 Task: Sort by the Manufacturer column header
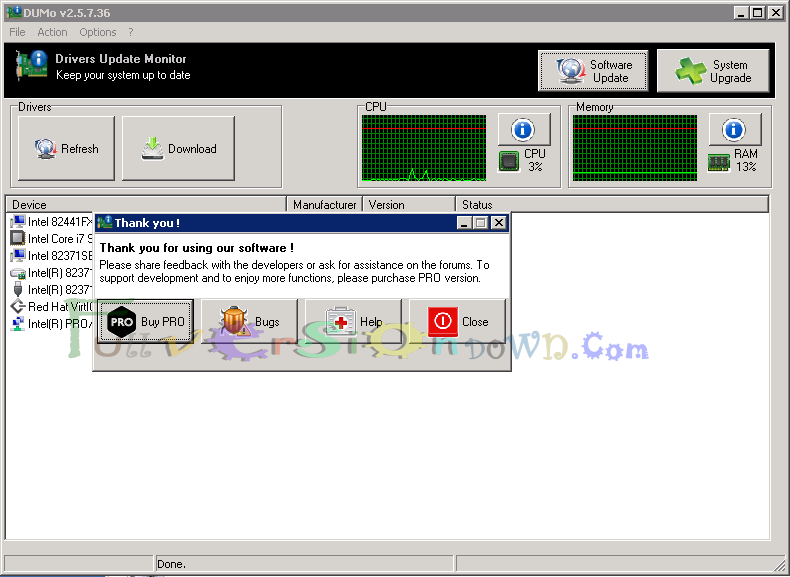[324, 205]
